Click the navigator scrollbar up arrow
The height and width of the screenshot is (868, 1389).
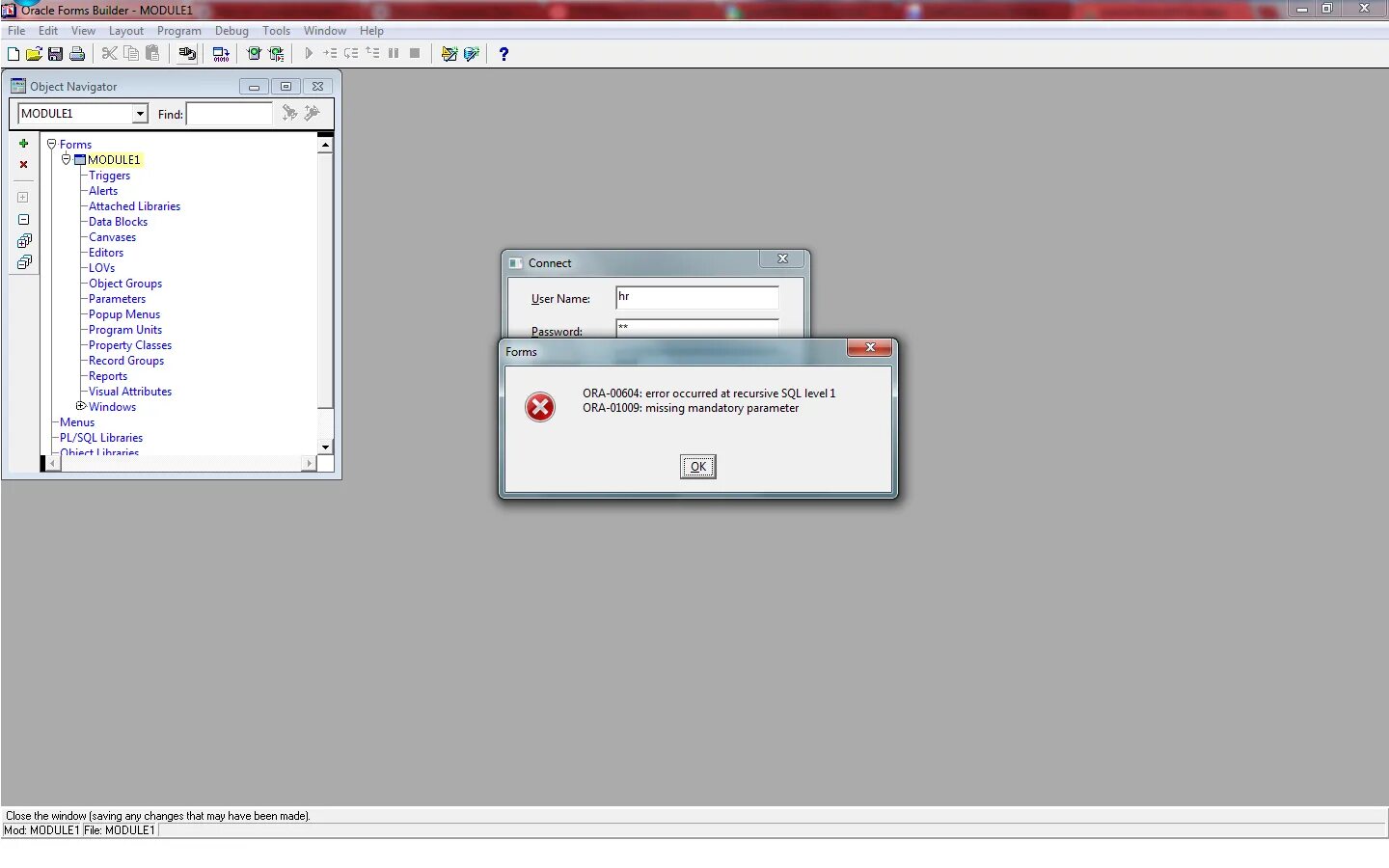tap(325, 145)
